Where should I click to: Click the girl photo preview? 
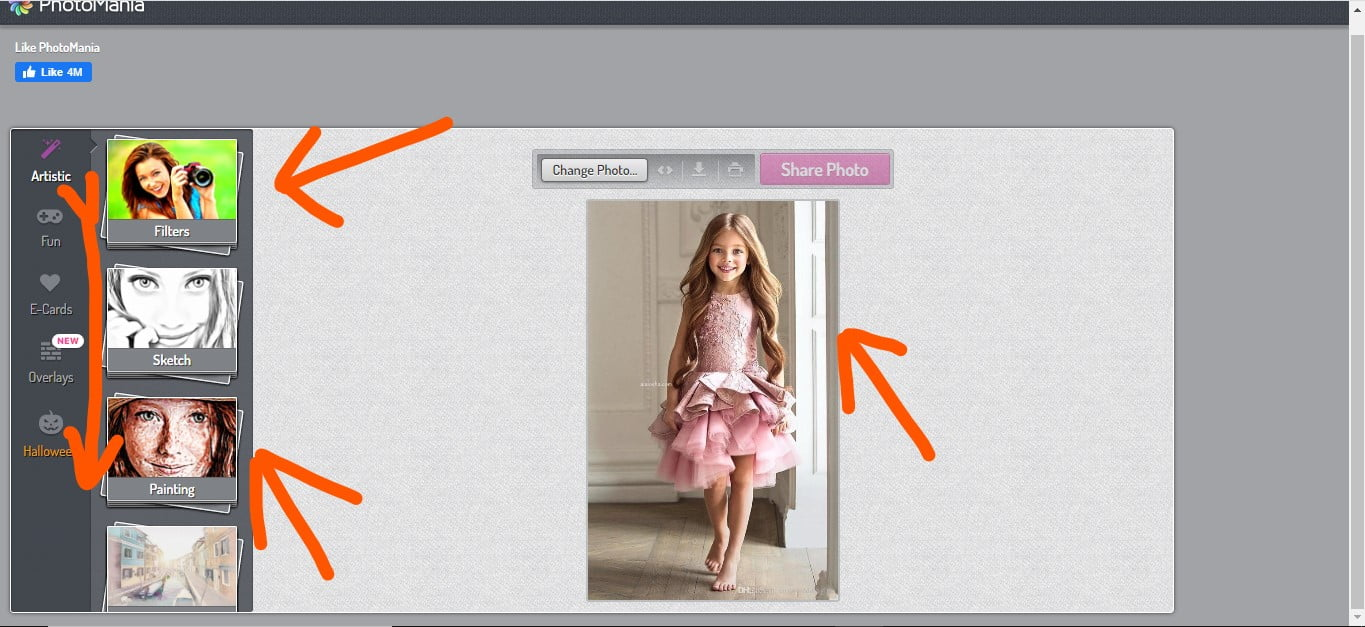(x=712, y=400)
